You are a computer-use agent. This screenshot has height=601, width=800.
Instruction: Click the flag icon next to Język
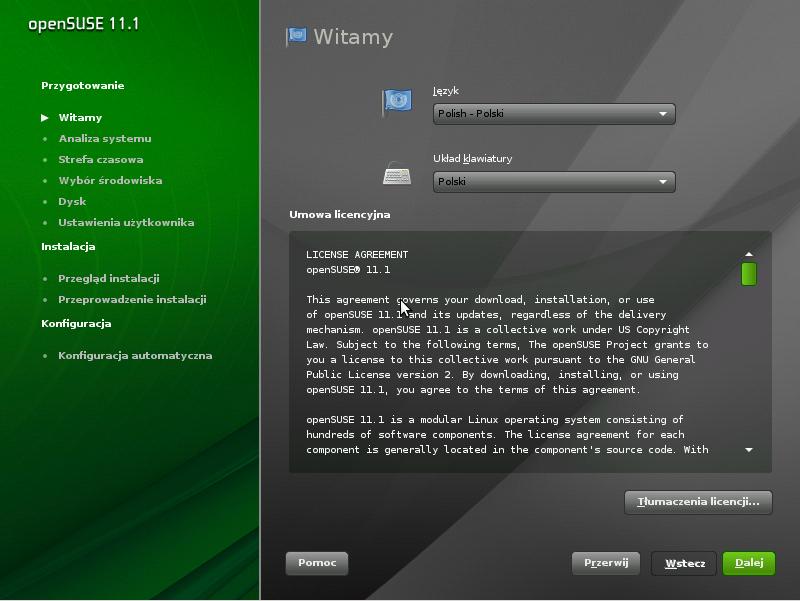tap(397, 102)
